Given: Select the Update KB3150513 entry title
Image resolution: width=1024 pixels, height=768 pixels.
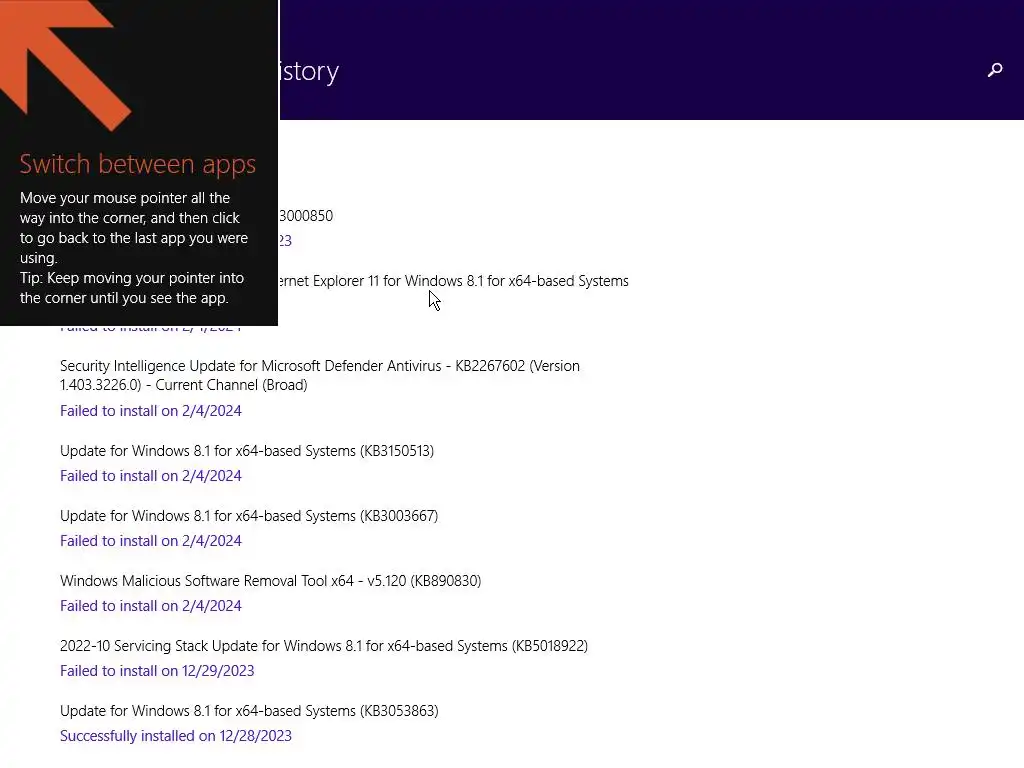Looking at the screenshot, I should point(247,451).
